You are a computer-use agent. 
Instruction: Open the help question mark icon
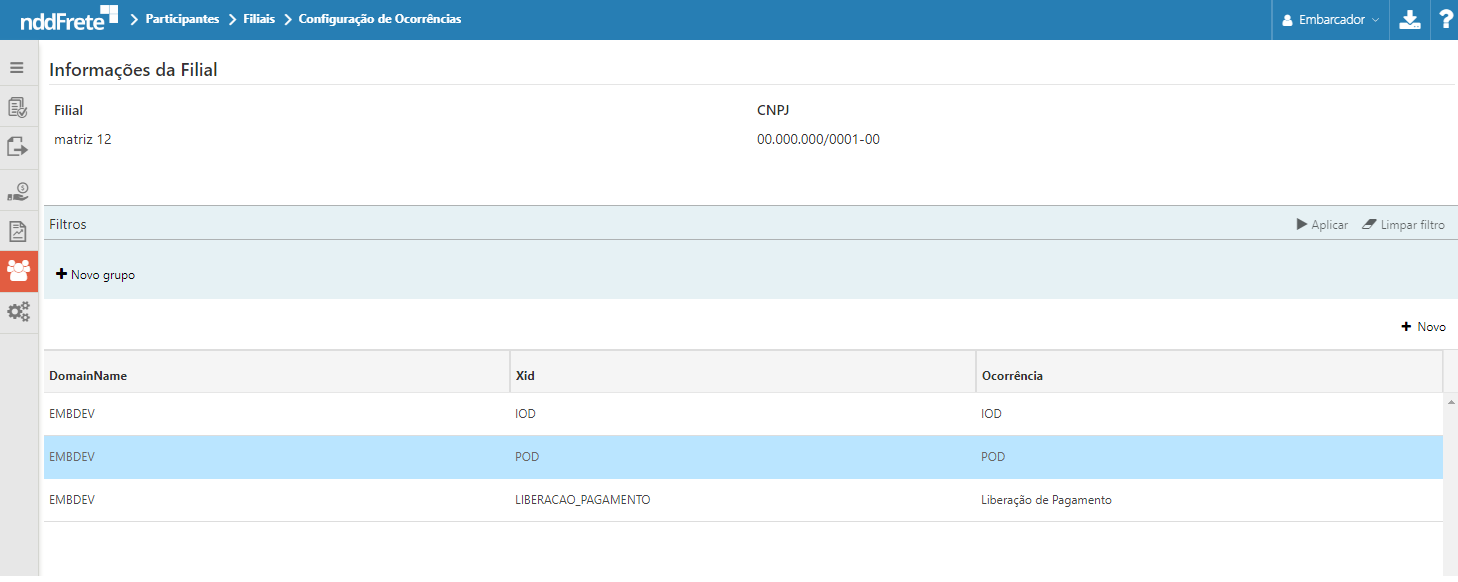[x=1445, y=20]
